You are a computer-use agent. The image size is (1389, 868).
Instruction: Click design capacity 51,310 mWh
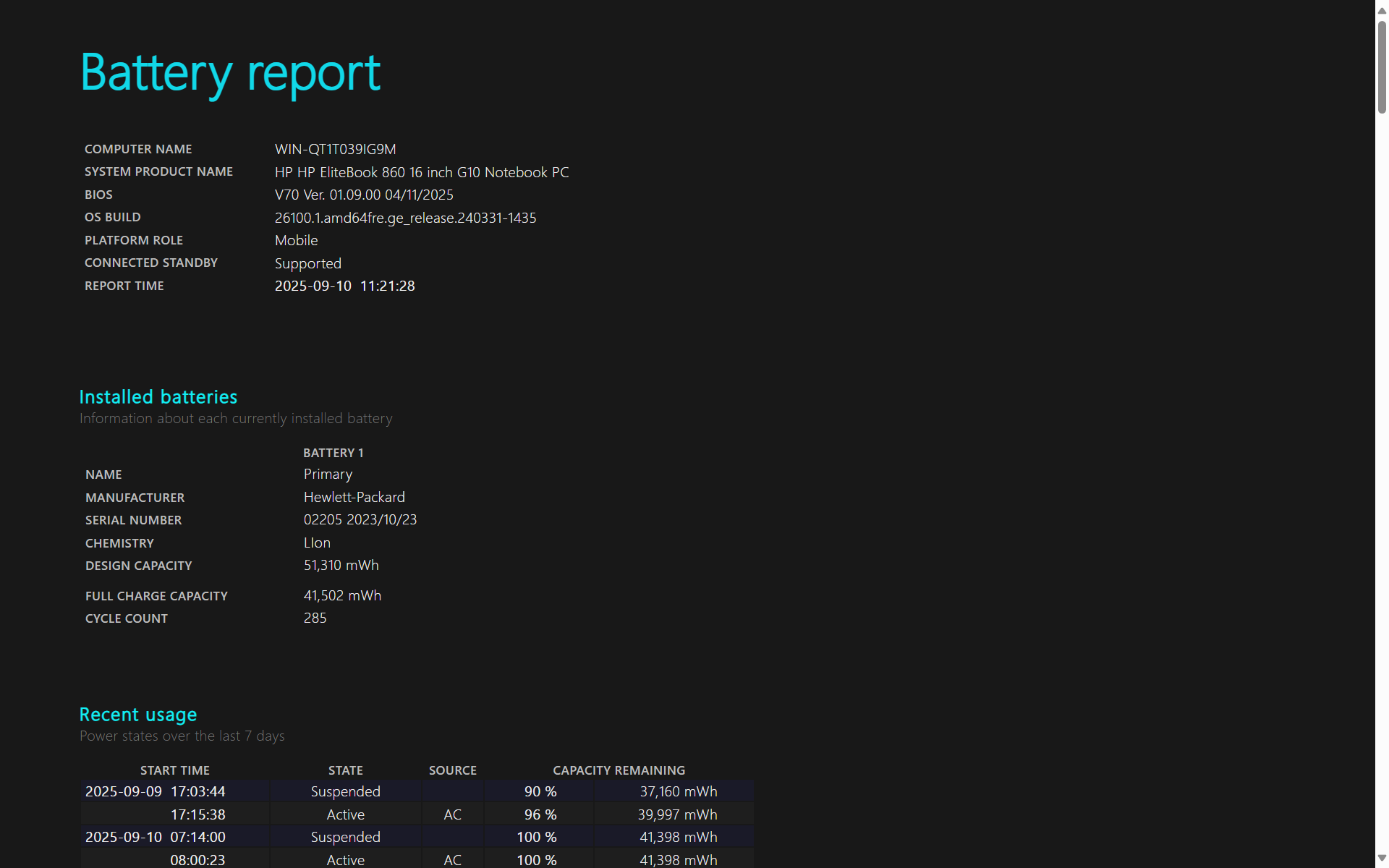point(341,565)
